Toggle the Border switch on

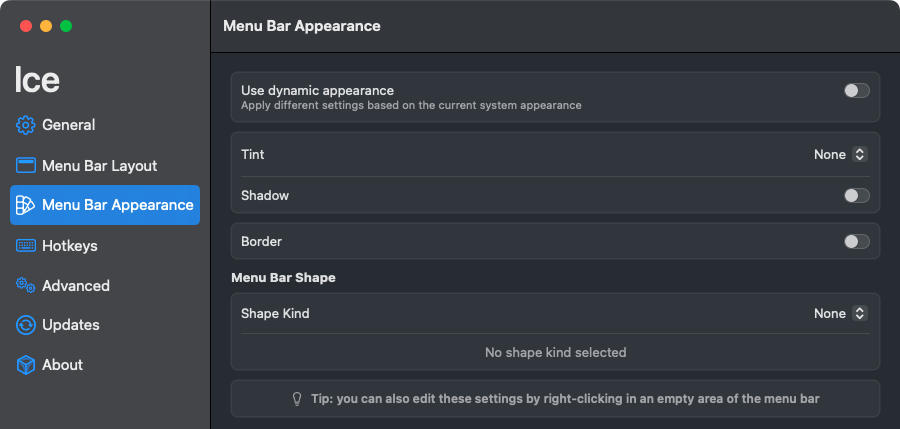point(856,241)
